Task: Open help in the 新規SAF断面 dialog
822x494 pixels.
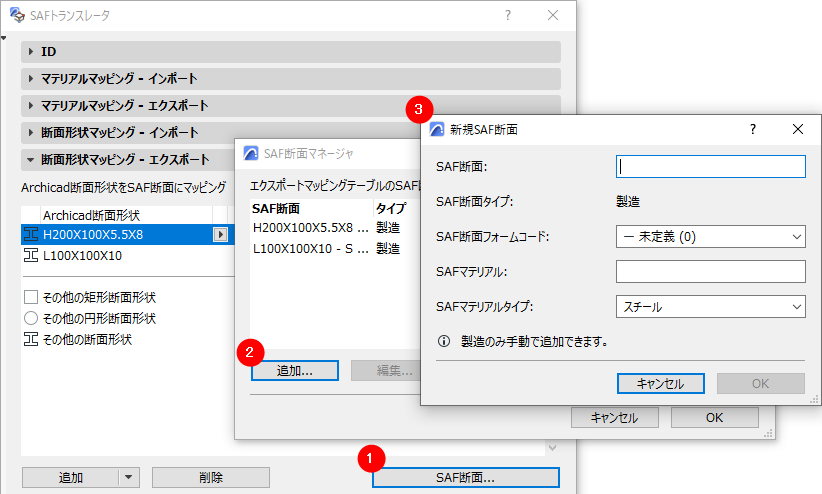Action: coord(753,129)
